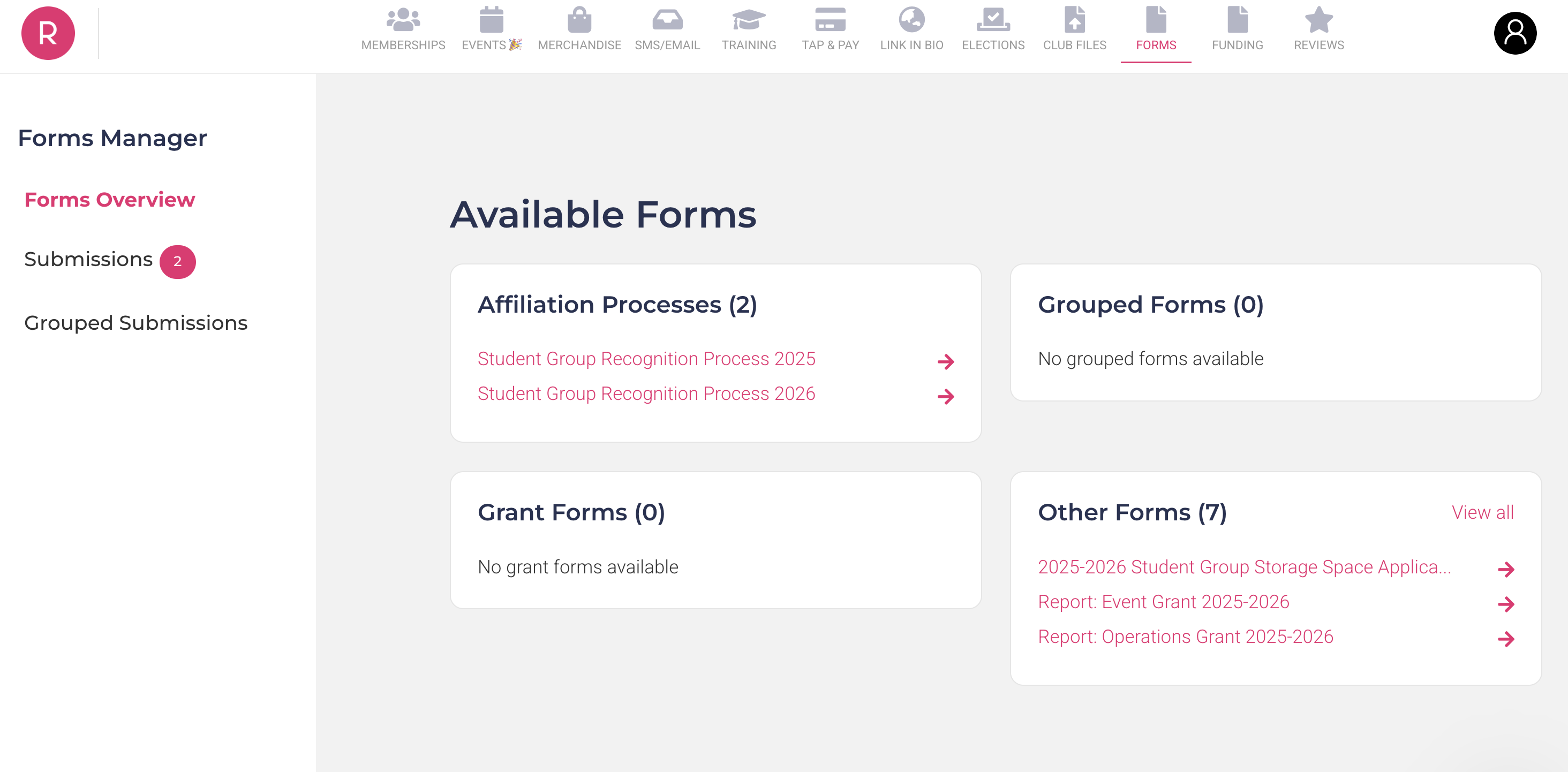Viewport: 1568px width, 772px height.
Task: Click arrow beside Recognition Process 2026
Action: (945, 397)
